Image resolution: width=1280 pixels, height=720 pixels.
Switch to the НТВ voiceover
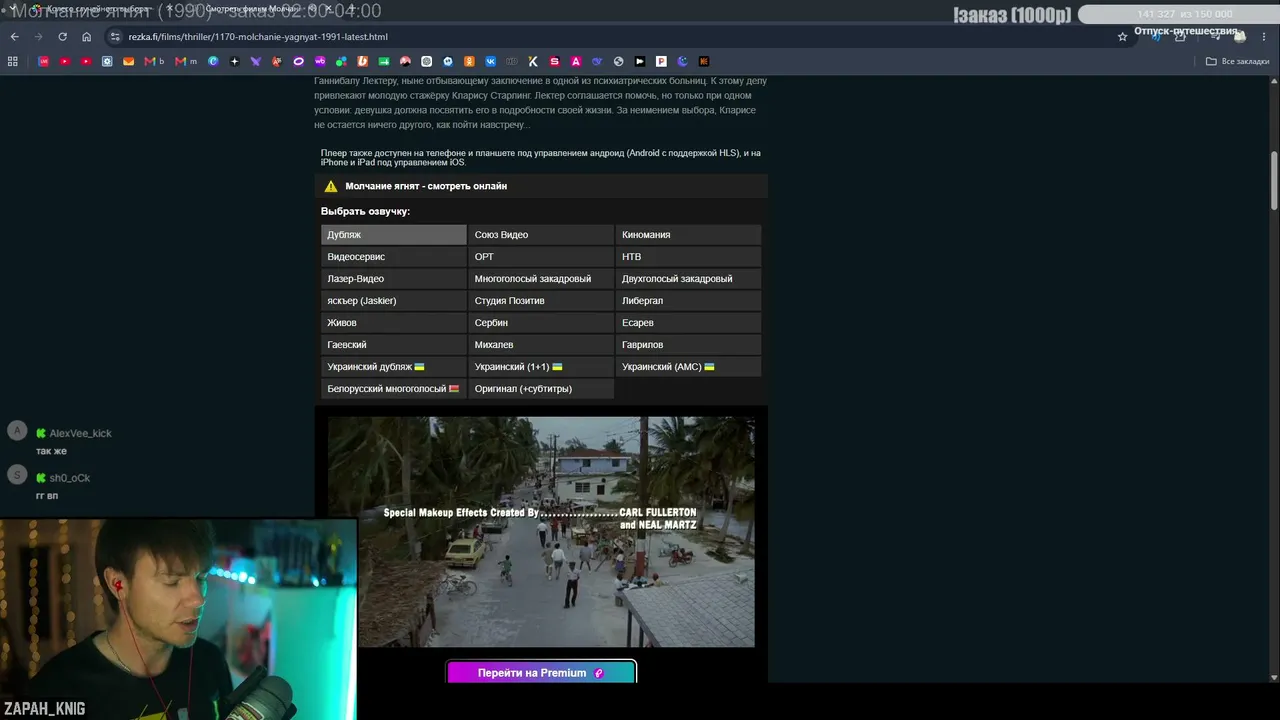(689, 257)
